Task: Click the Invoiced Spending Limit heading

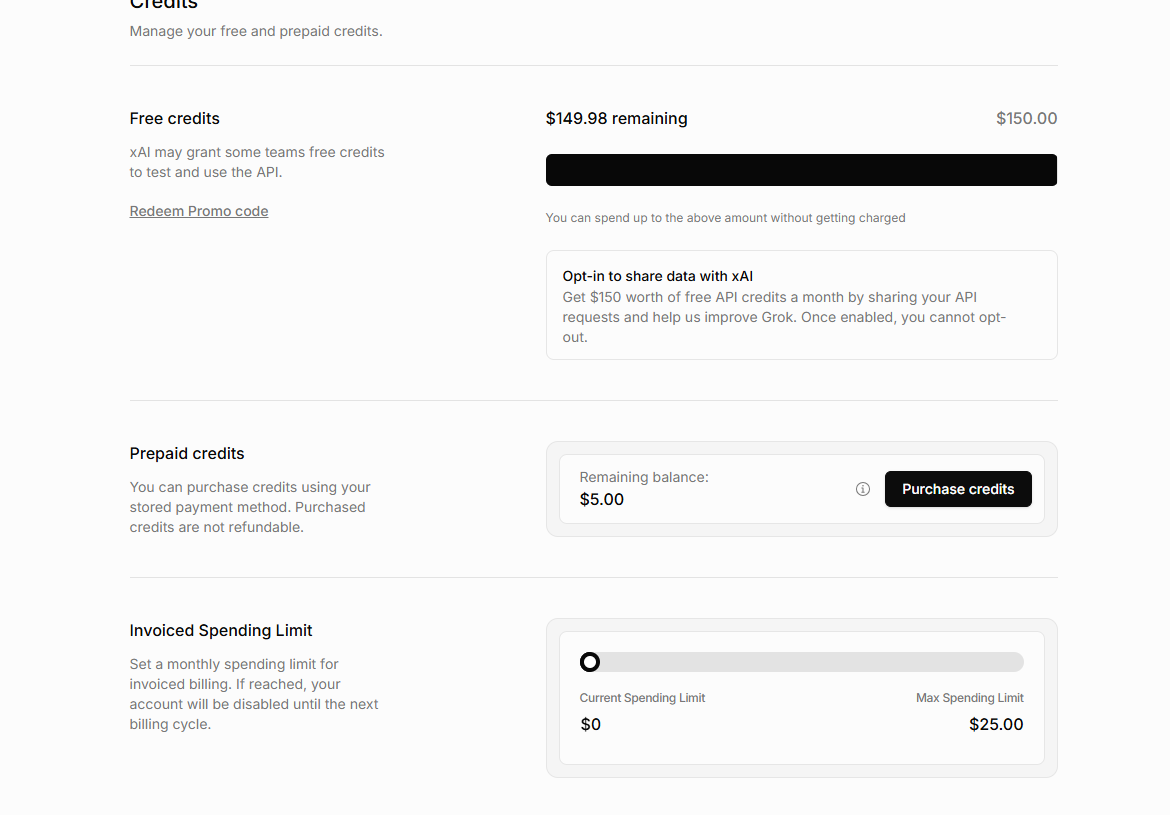Action: point(221,631)
